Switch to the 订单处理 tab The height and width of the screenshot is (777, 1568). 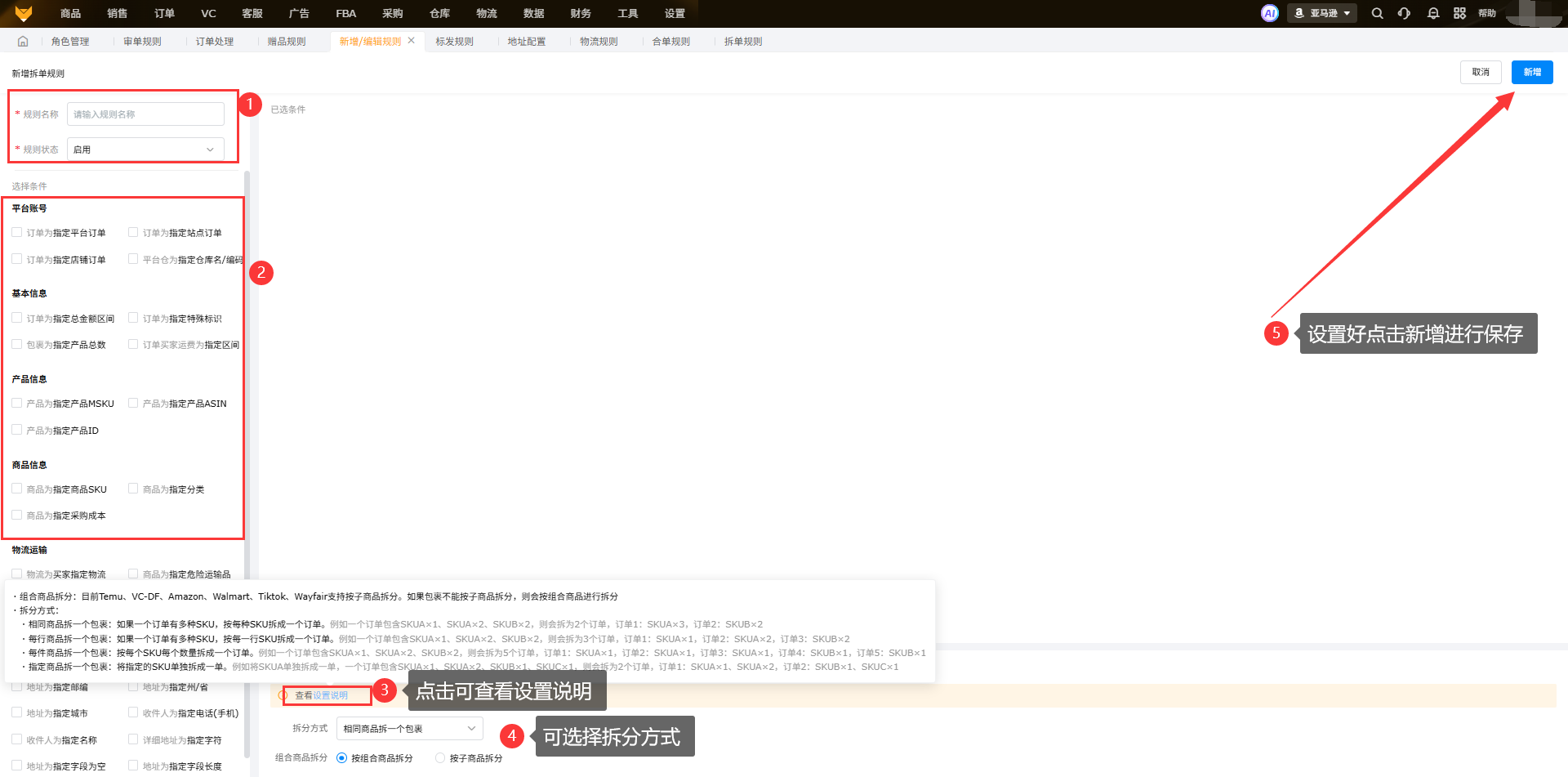tap(215, 41)
